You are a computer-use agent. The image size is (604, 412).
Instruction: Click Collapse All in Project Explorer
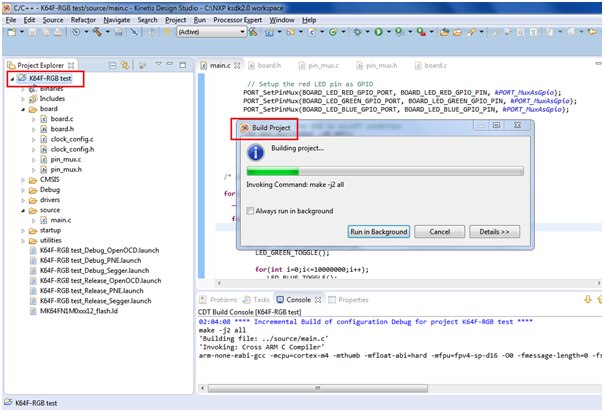click(x=112, y=65)
